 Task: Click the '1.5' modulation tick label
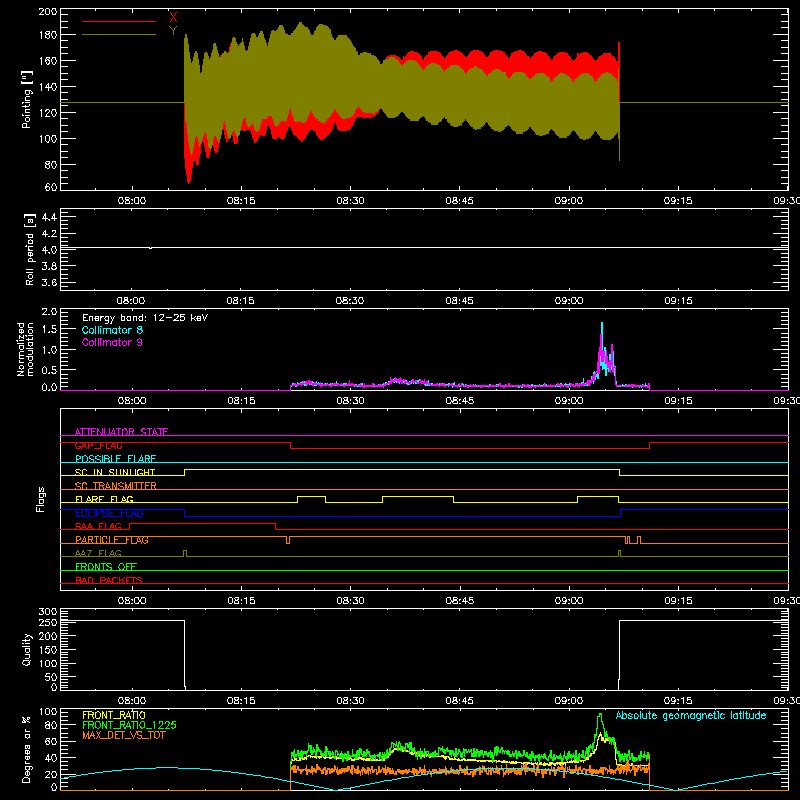[x=49, y=330]
